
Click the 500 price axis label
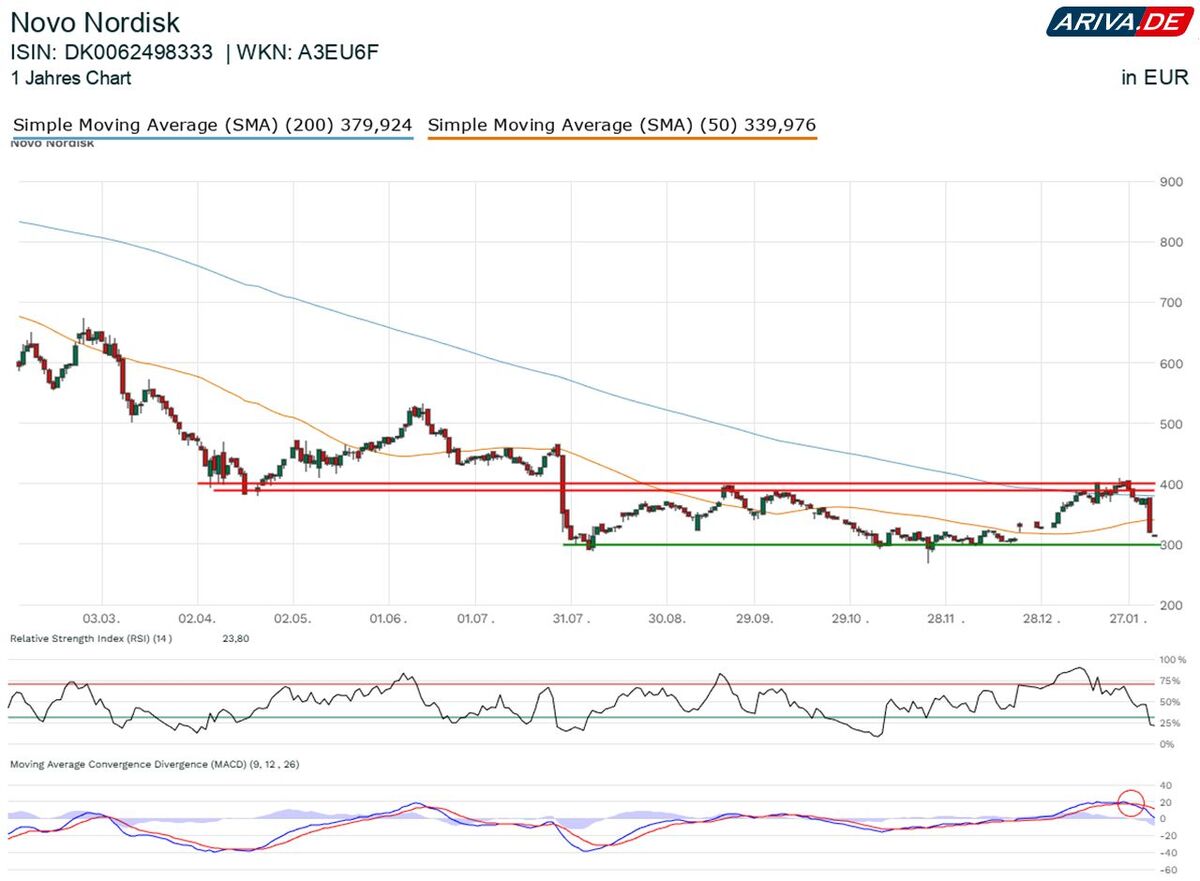click(x=1171, y=423)
